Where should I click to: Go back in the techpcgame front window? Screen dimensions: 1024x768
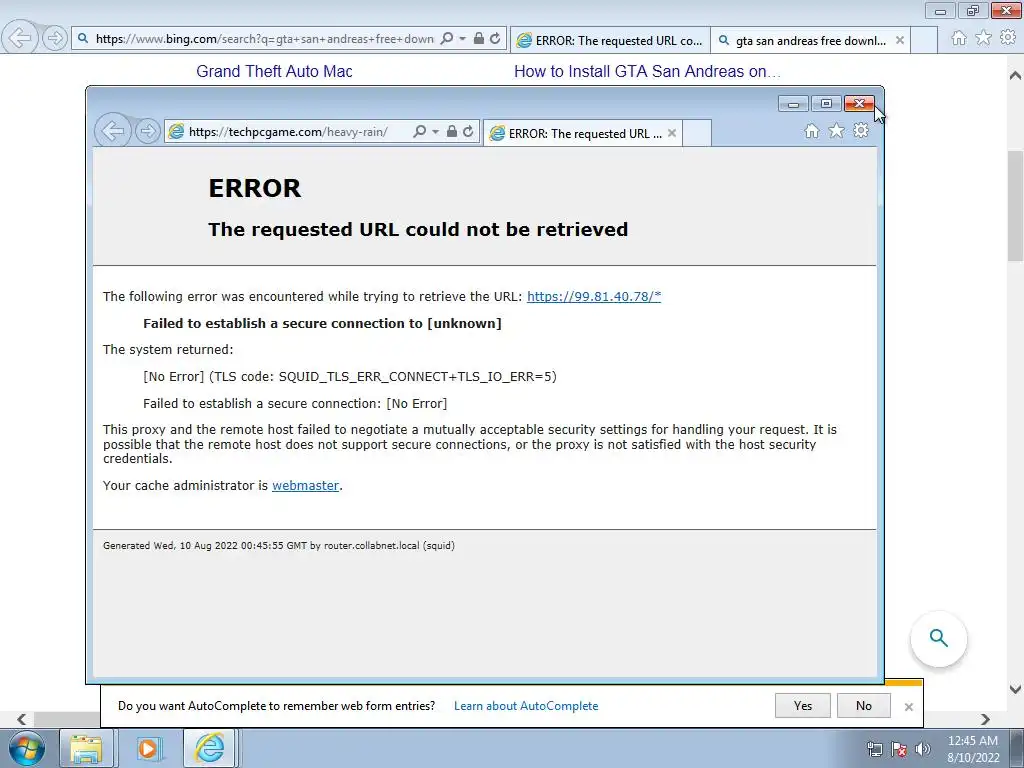112,131
